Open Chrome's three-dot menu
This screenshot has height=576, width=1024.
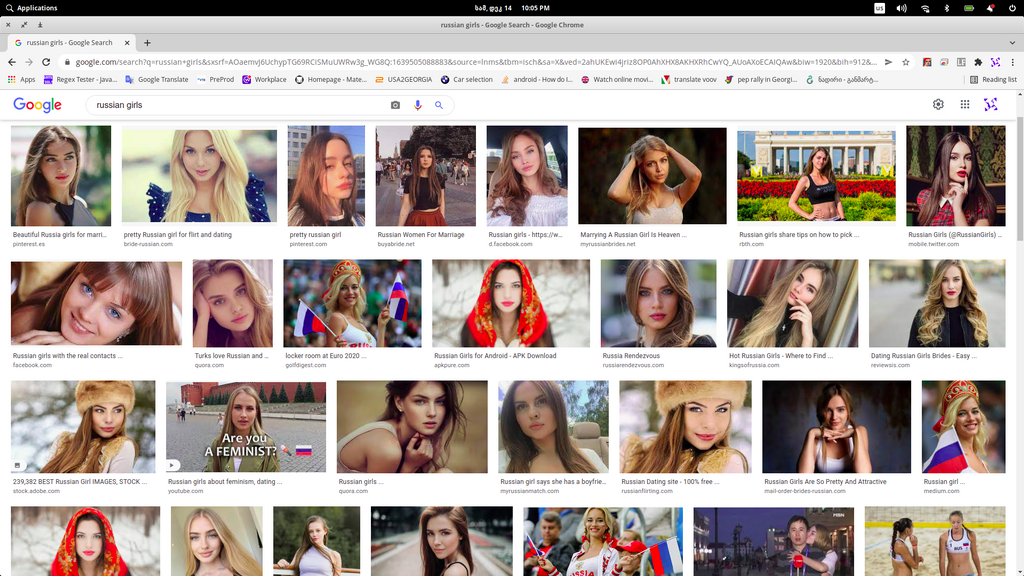[x=1013, y=62]
